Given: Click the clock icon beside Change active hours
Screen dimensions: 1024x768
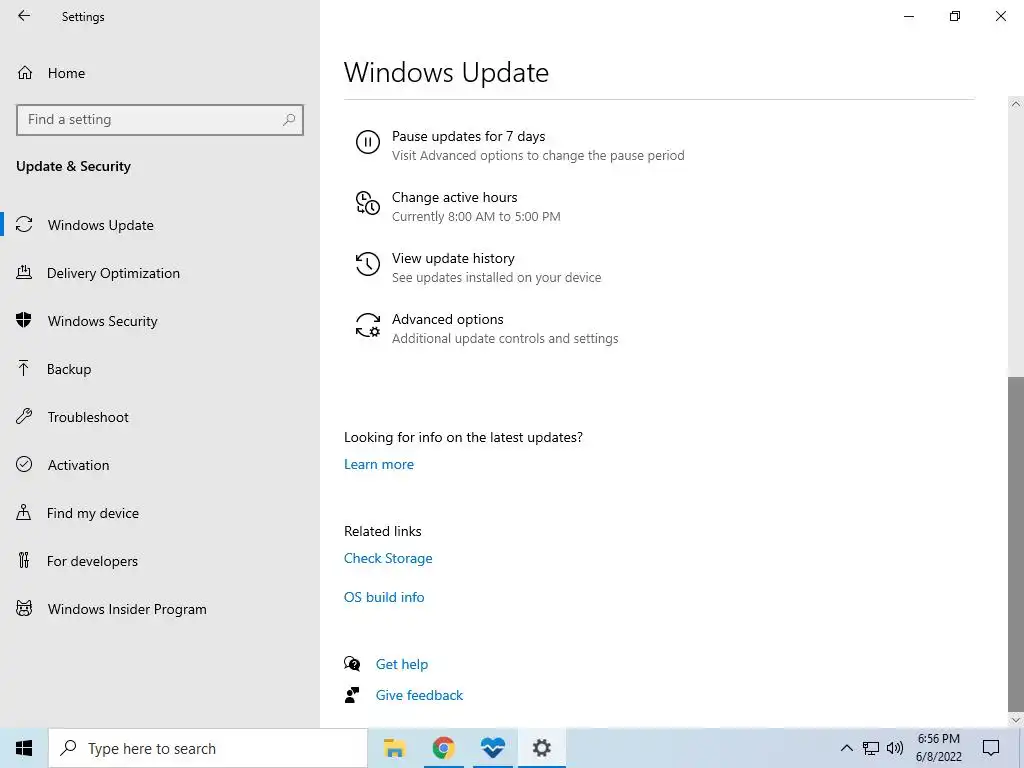Looking at the screenshot, I should [x=368, y=202].
